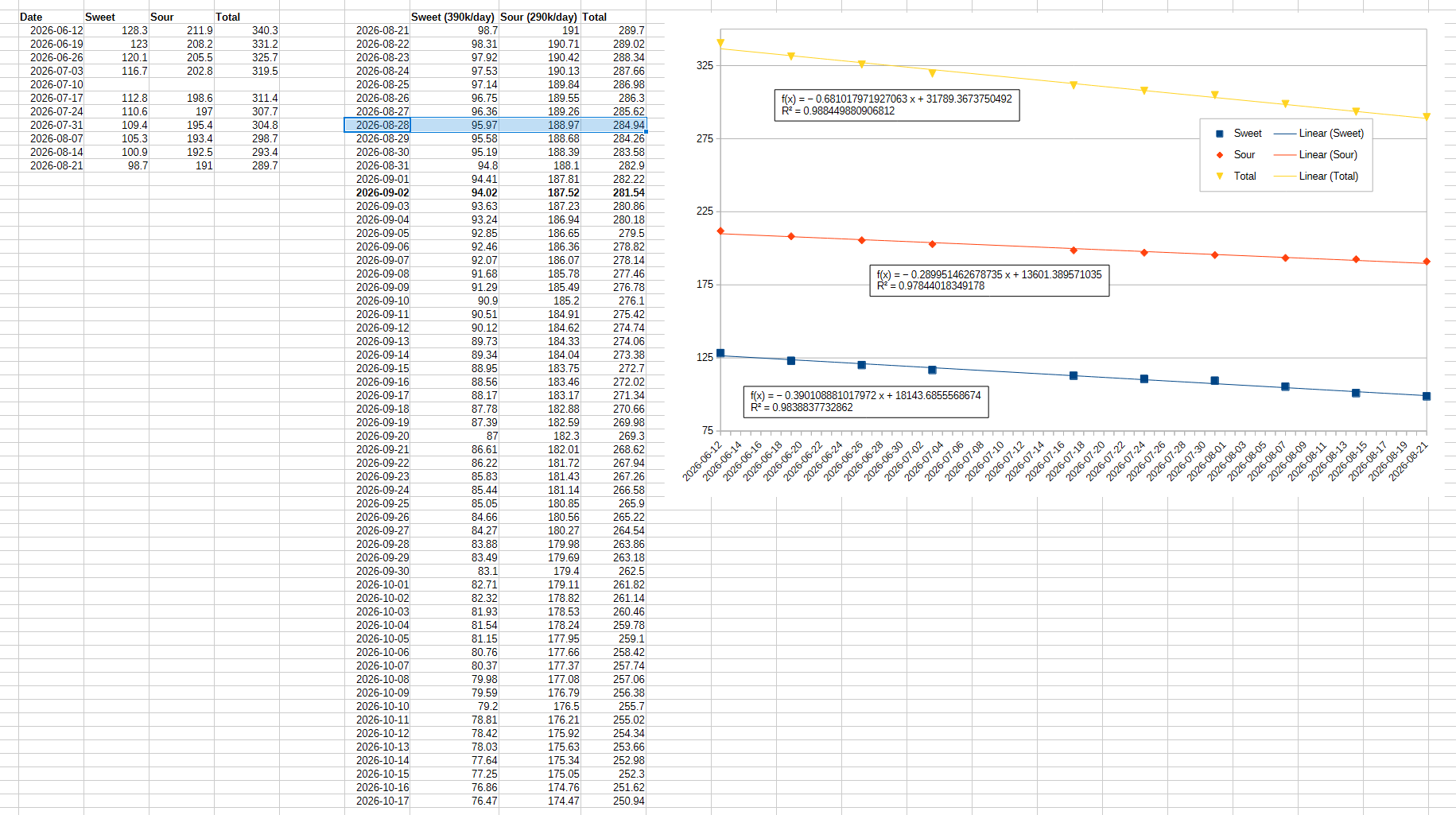Select the cell containing 276.1
The width and height of the screenshot is (1456, 815).
tap(613, 301)
